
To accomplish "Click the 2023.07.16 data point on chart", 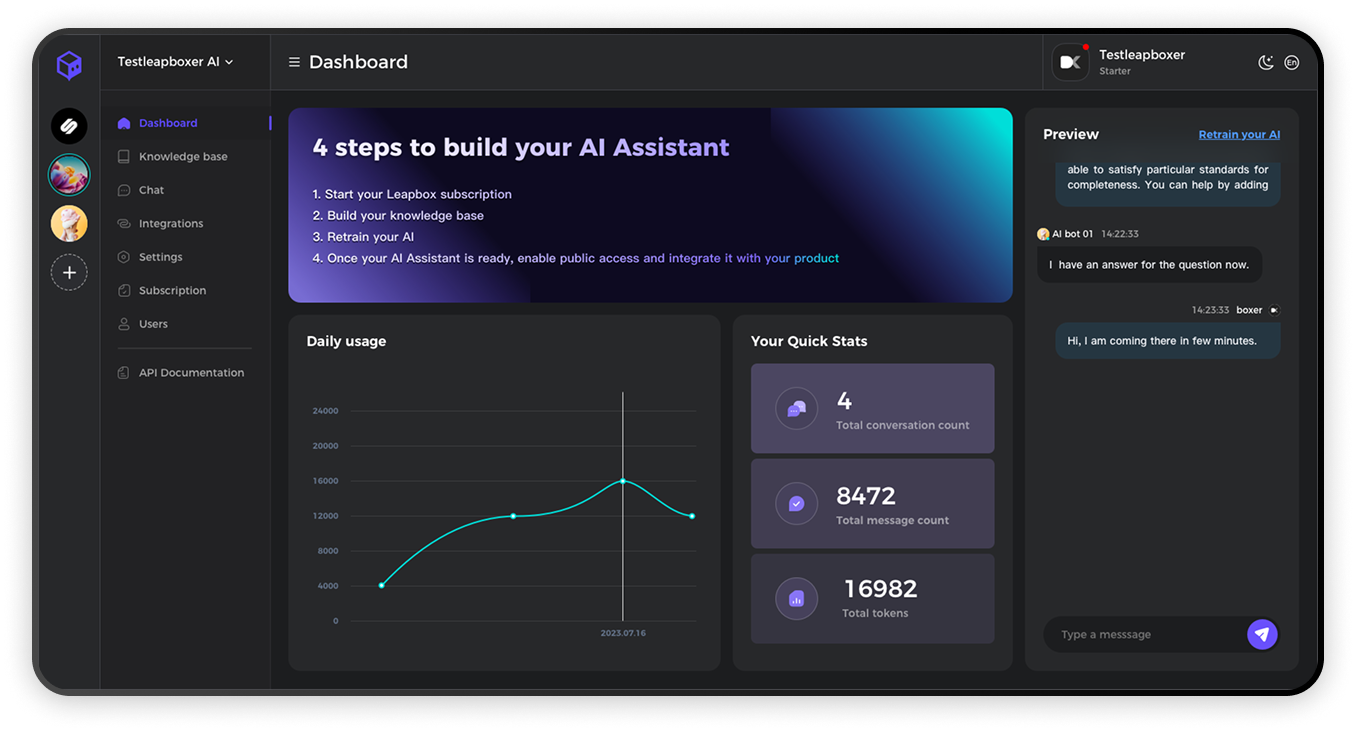I will click(623, 481).
